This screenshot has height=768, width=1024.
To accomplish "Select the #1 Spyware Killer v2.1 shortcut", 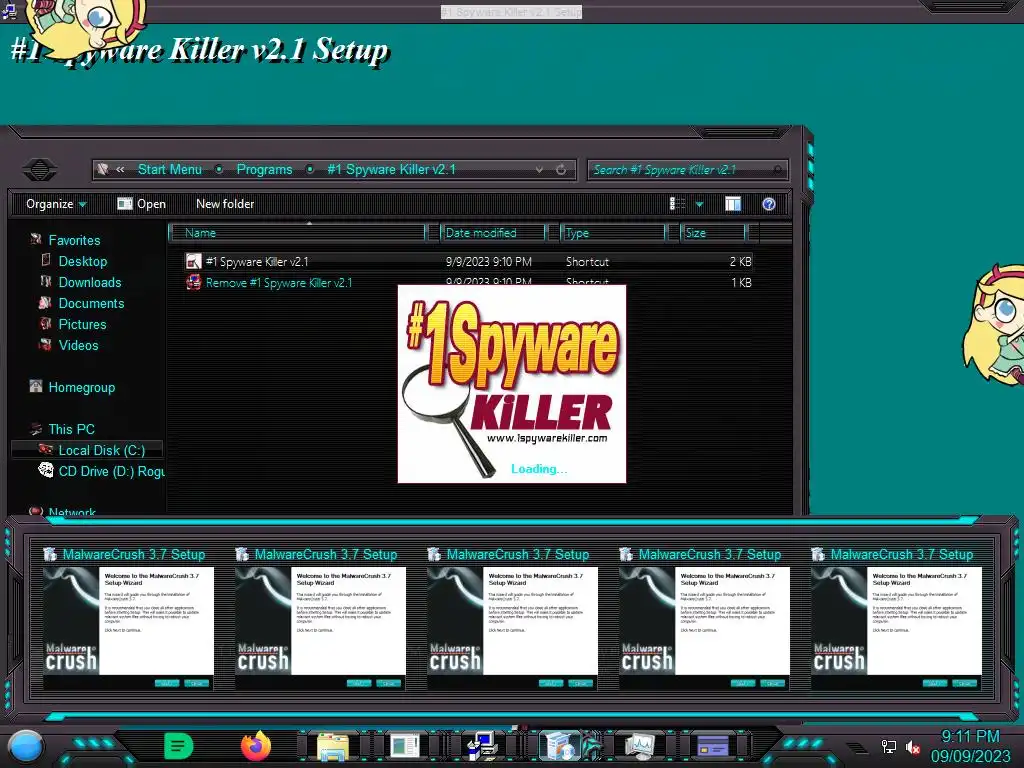I will (x=468, y=261).
